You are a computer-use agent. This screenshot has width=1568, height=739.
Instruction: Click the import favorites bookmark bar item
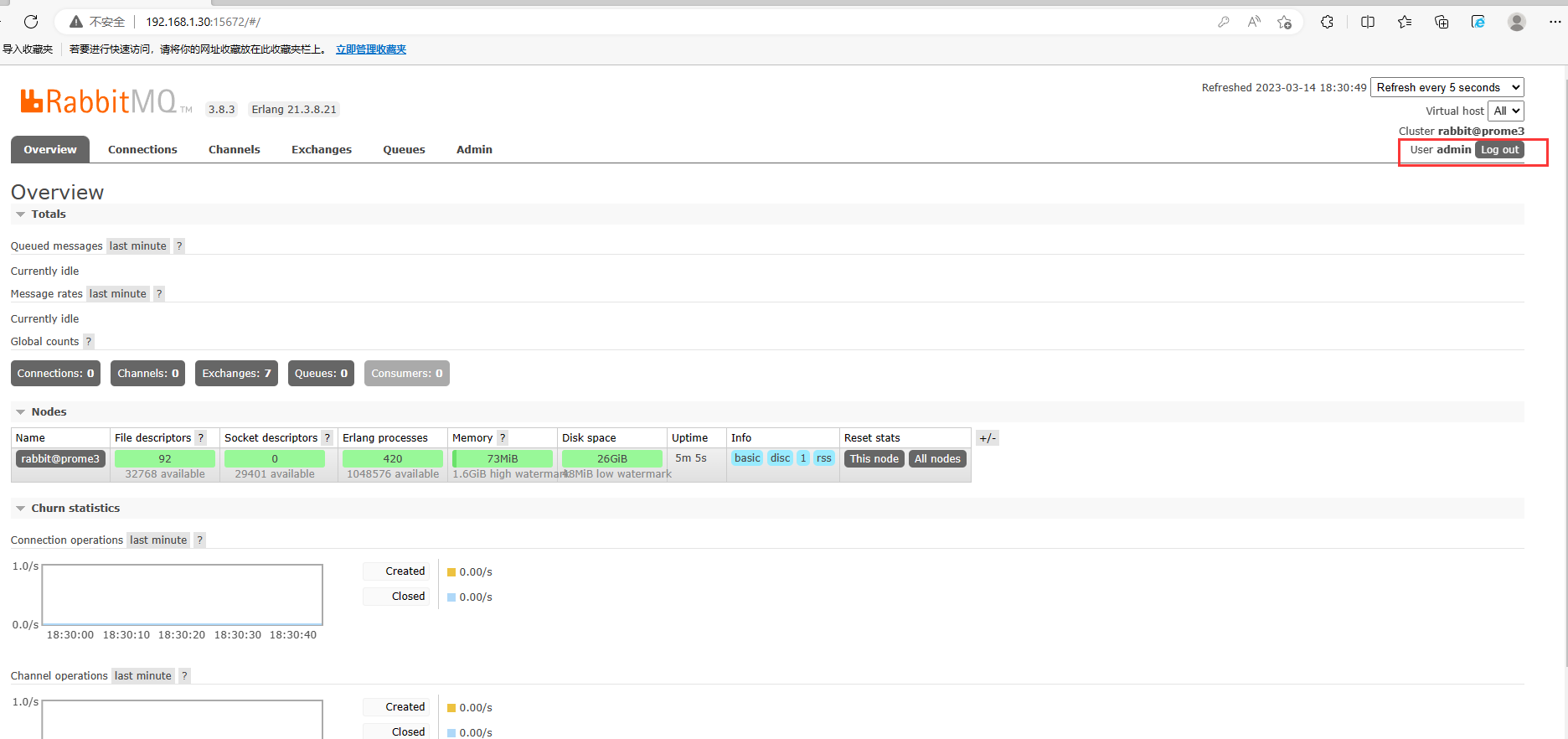coord(28,49)
